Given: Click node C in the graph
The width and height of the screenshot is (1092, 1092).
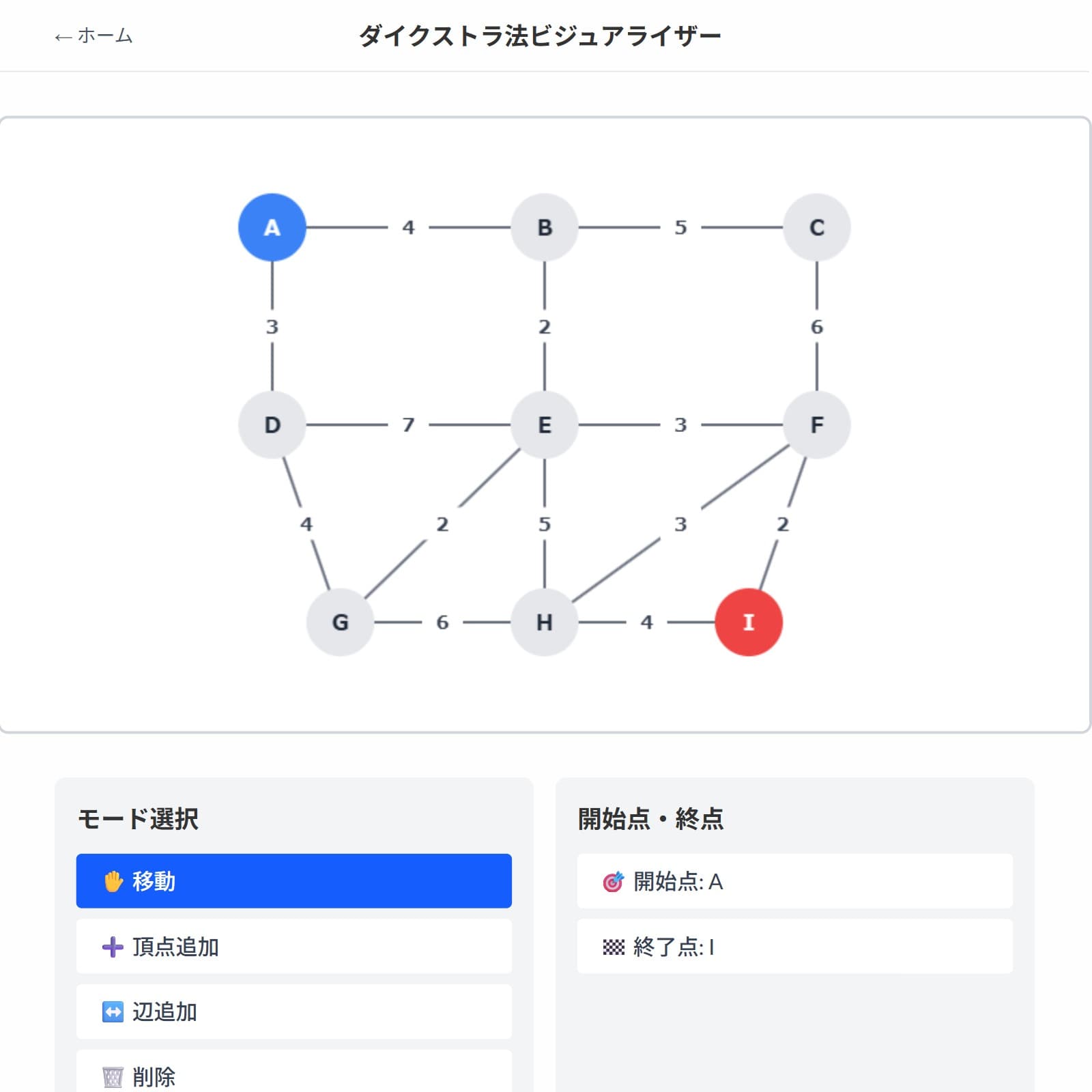Looking at the screenshot, I should [x=816, y=227].
